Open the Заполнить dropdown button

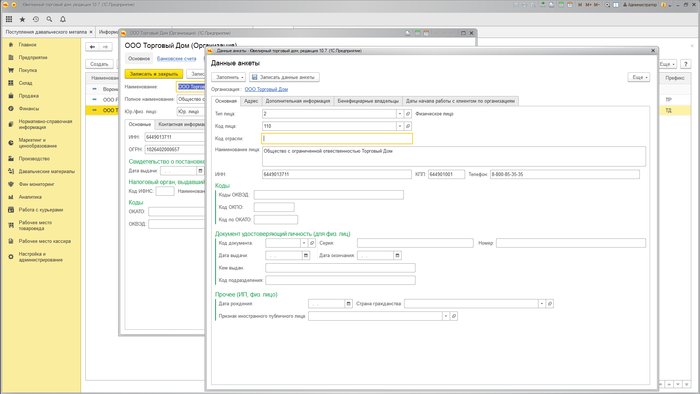(229, 77)
